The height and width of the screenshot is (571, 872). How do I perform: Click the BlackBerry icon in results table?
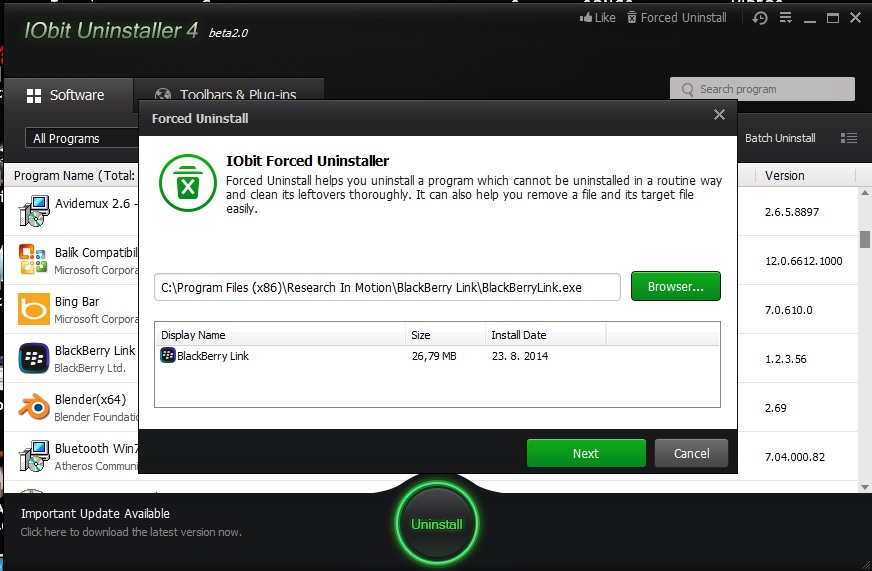[x=168, y=355]
